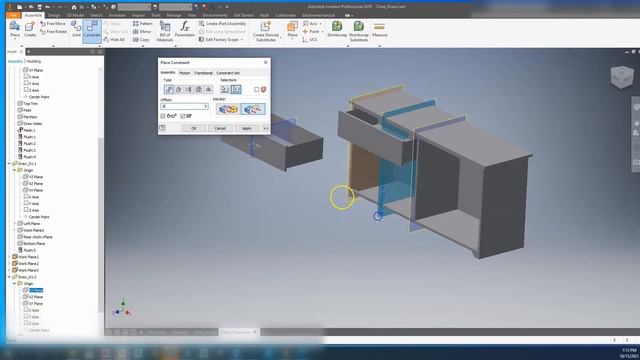The width and height of the screenshot is (640, 360).
Task: Open the 3D Model ribbon tab
Action: (76, 15)
